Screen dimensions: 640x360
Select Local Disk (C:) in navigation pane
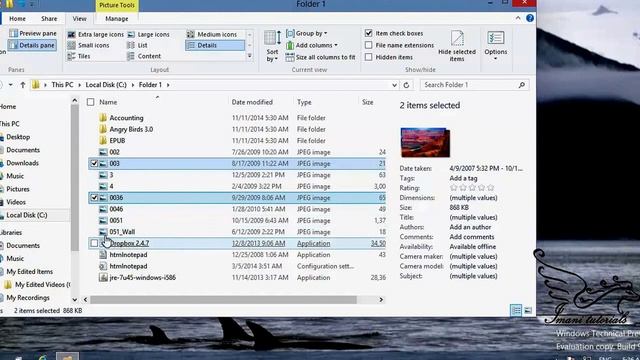27,215
